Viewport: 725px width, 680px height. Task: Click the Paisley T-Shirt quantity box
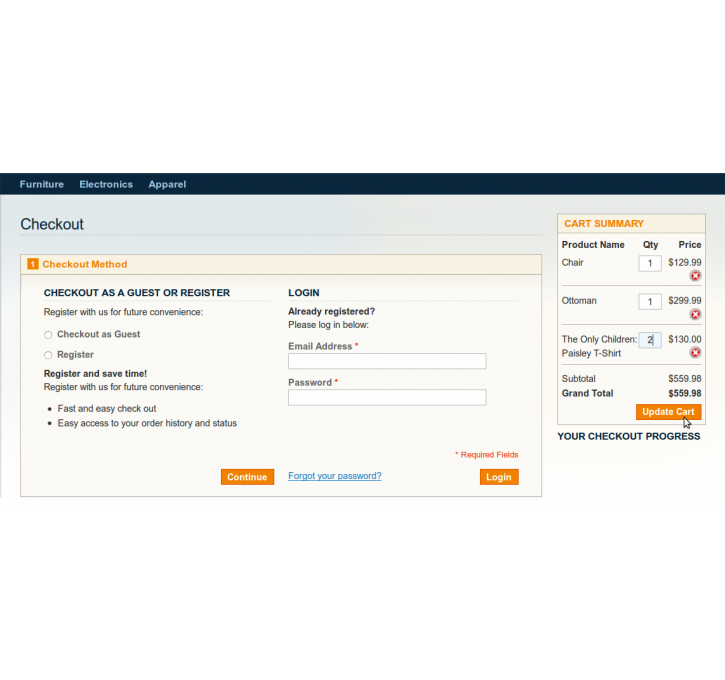tap(650, 340)
